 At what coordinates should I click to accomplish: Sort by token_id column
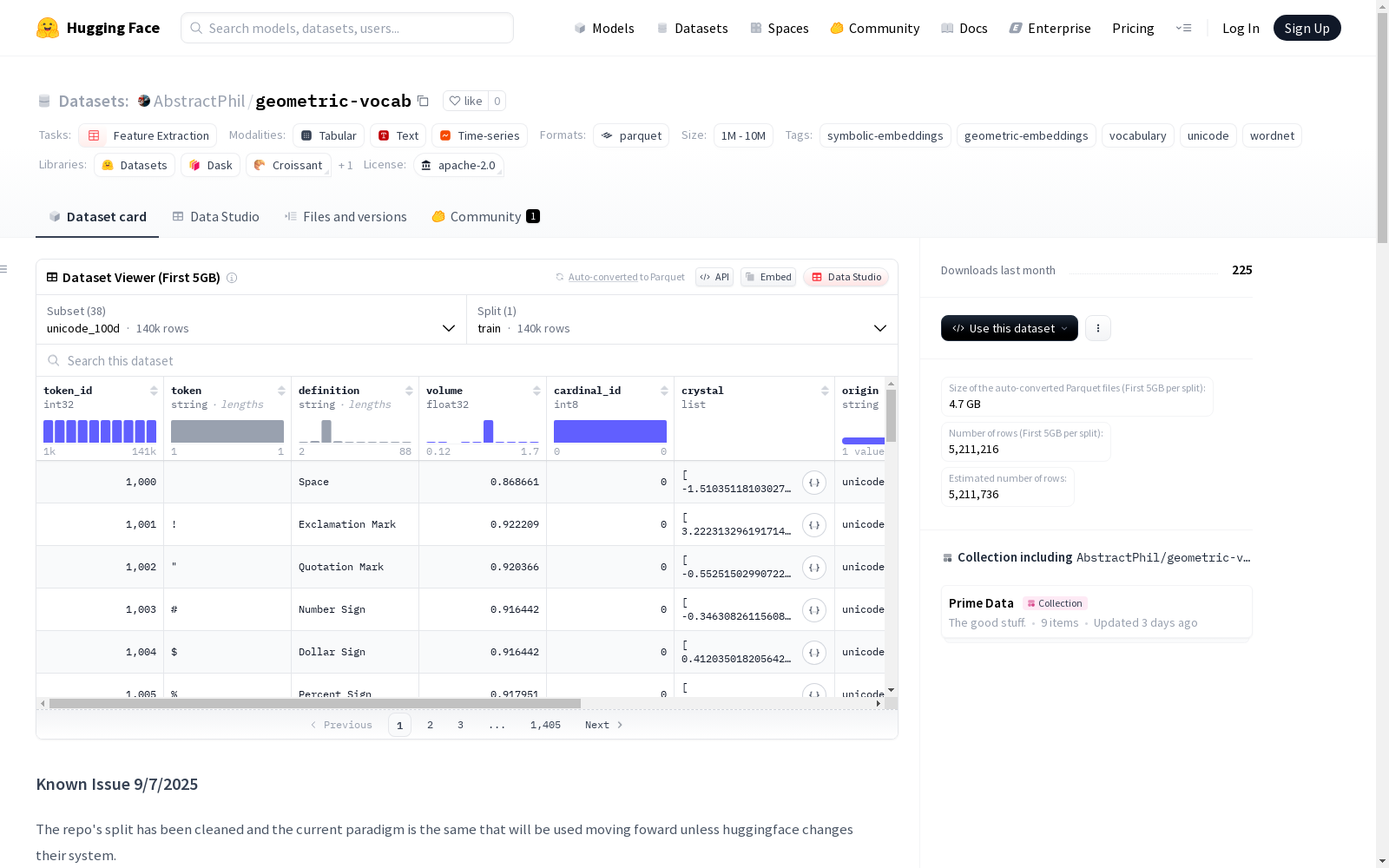154,391
